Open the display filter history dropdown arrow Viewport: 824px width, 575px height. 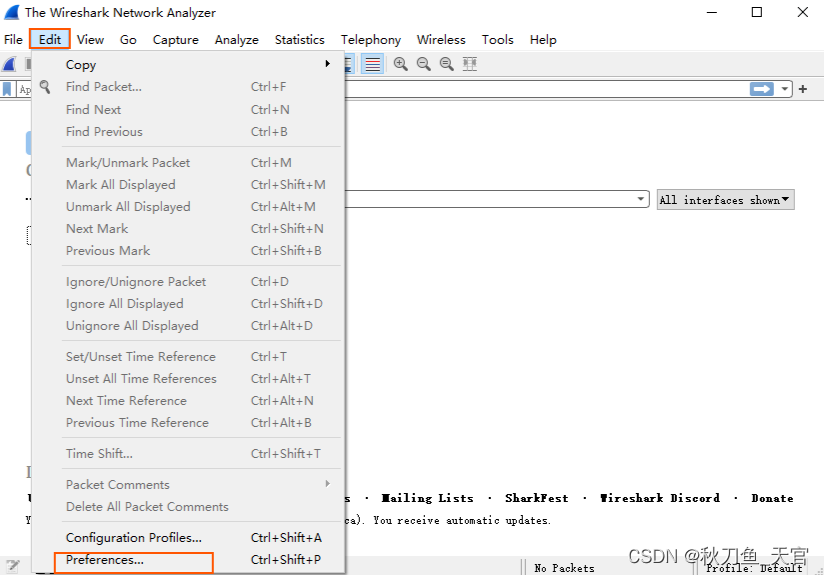pos(784,89)
